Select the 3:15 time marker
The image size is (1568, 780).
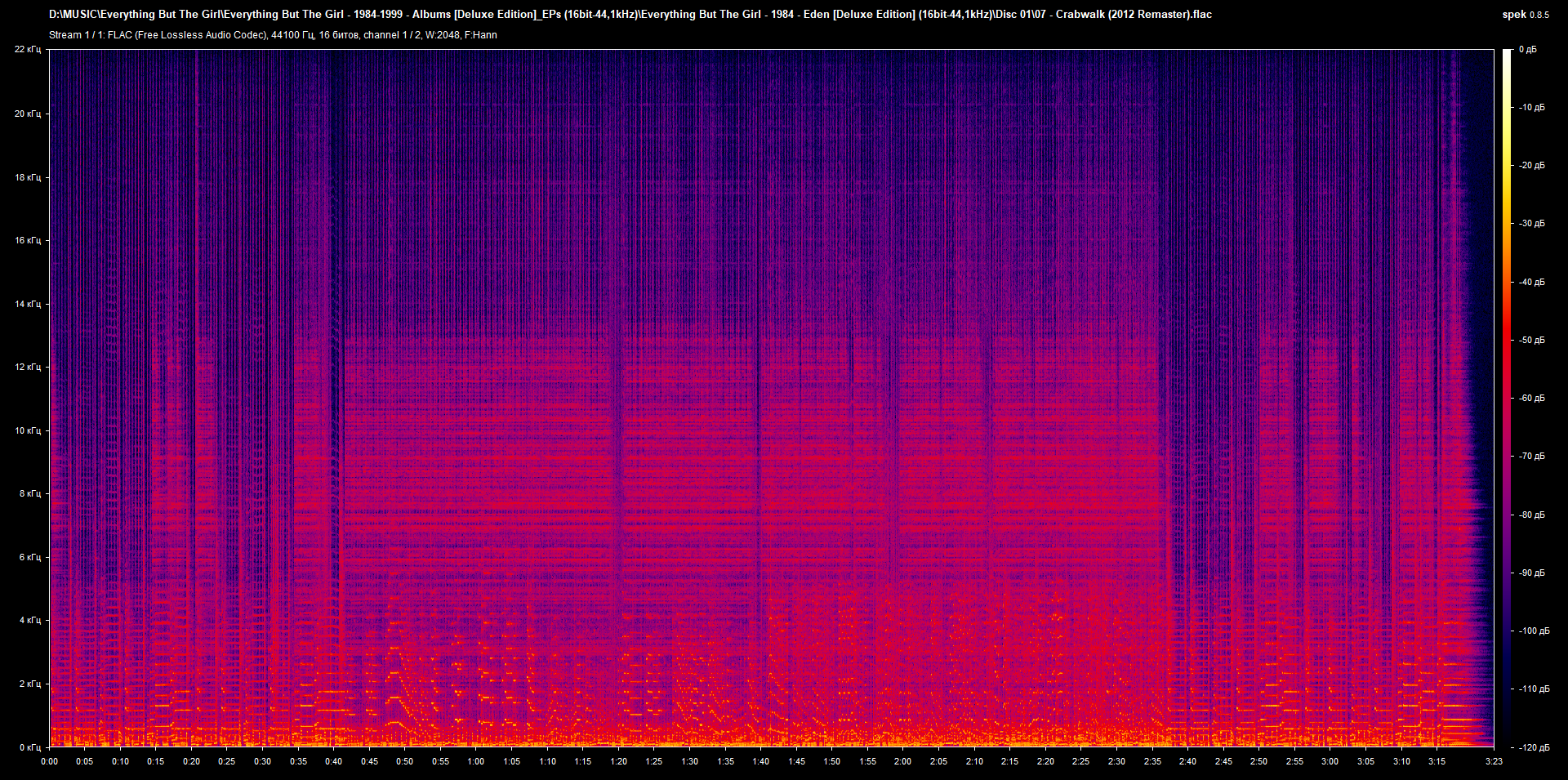click(1437, 761)
